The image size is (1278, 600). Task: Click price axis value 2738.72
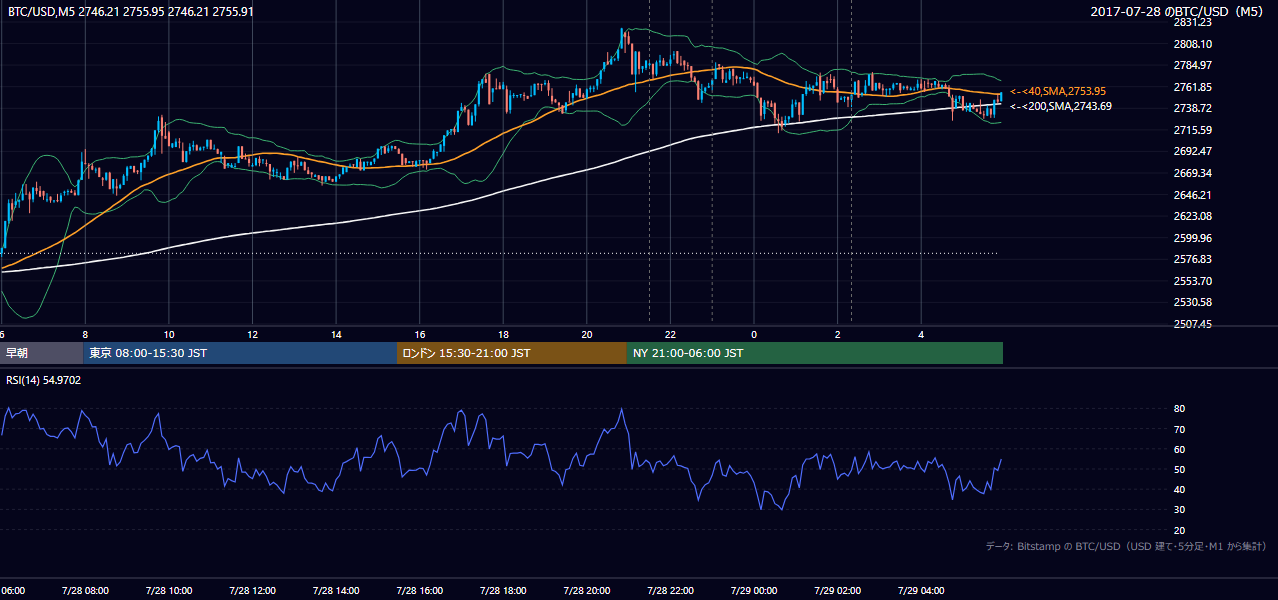[1193, 108]
